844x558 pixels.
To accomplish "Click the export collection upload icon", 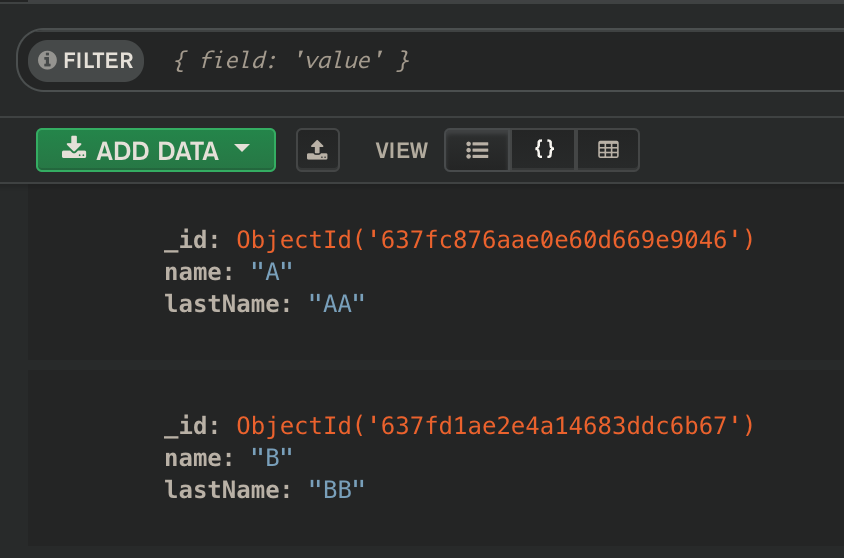I will (318, 150).
